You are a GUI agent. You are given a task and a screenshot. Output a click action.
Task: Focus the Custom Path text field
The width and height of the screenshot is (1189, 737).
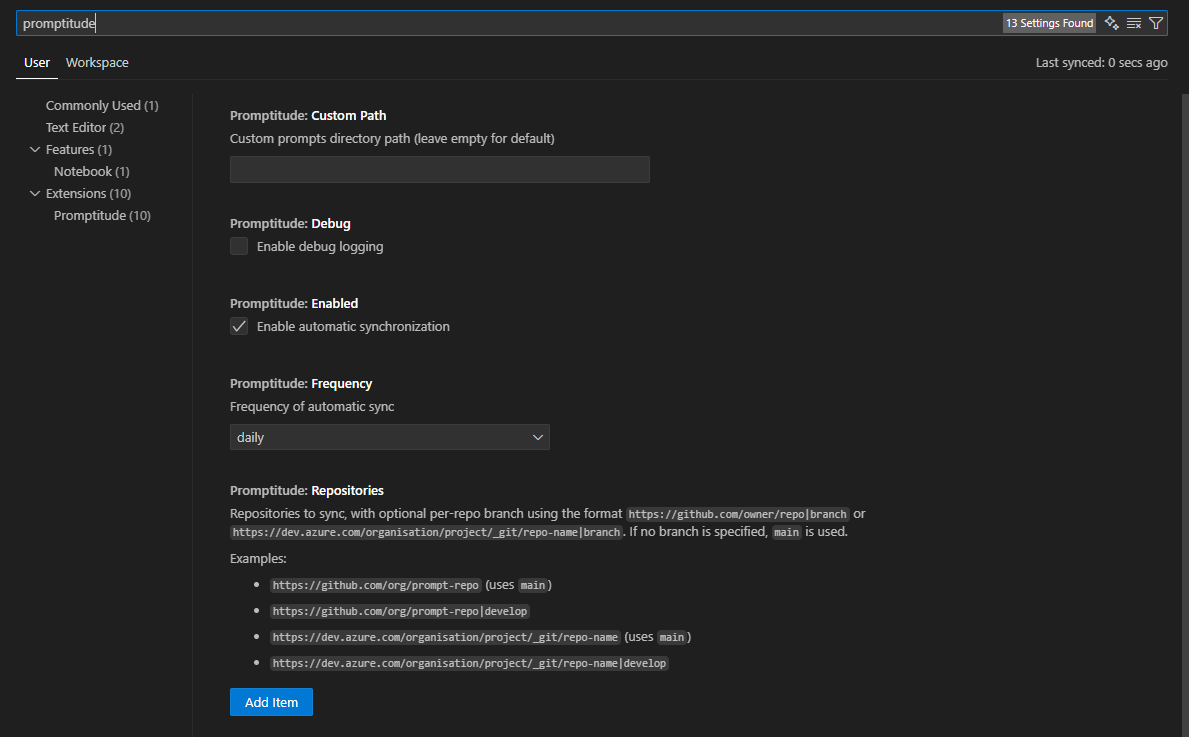[x=439, y=170]
